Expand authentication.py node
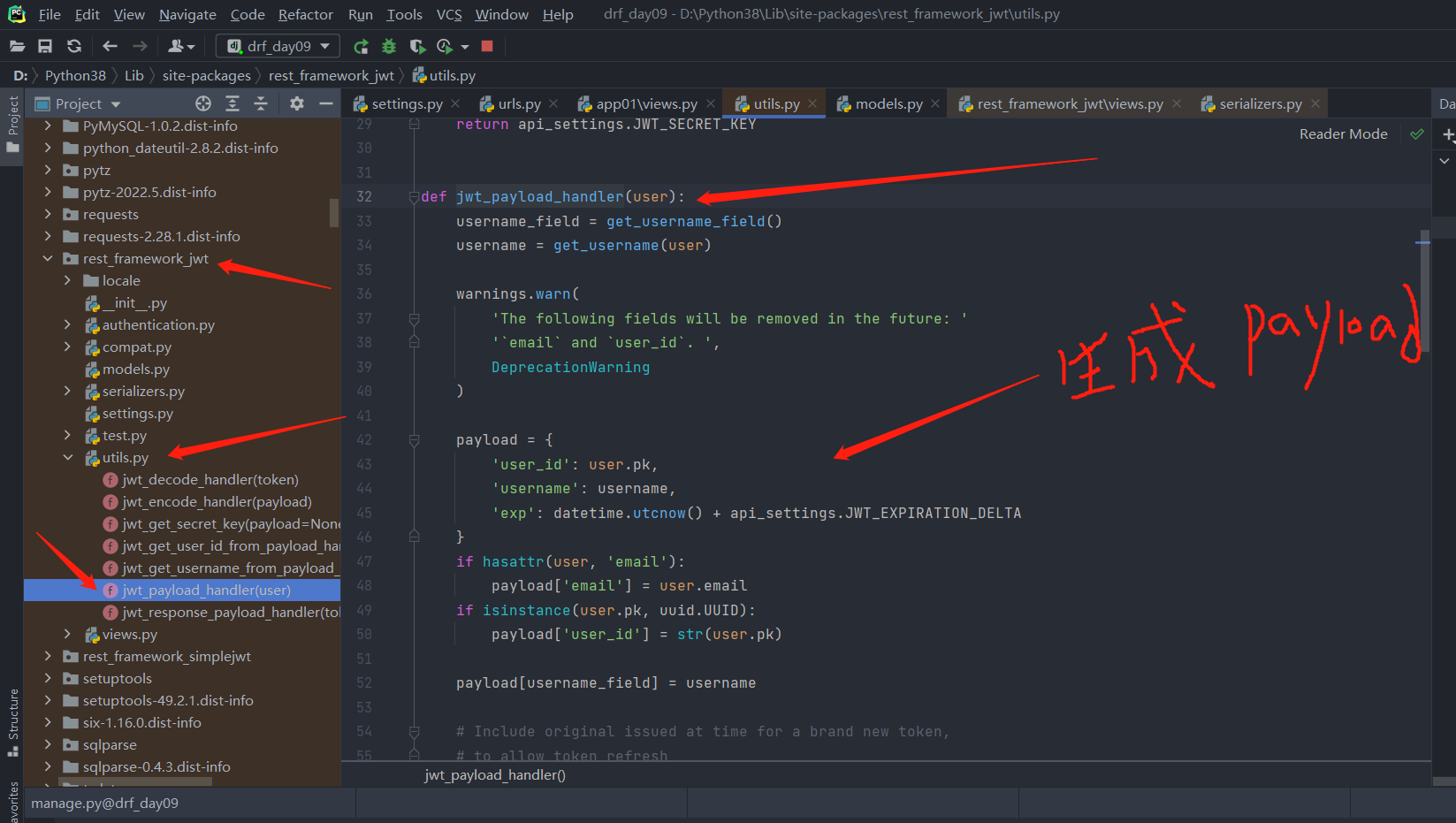1456x823 pixels. point(67,325)
